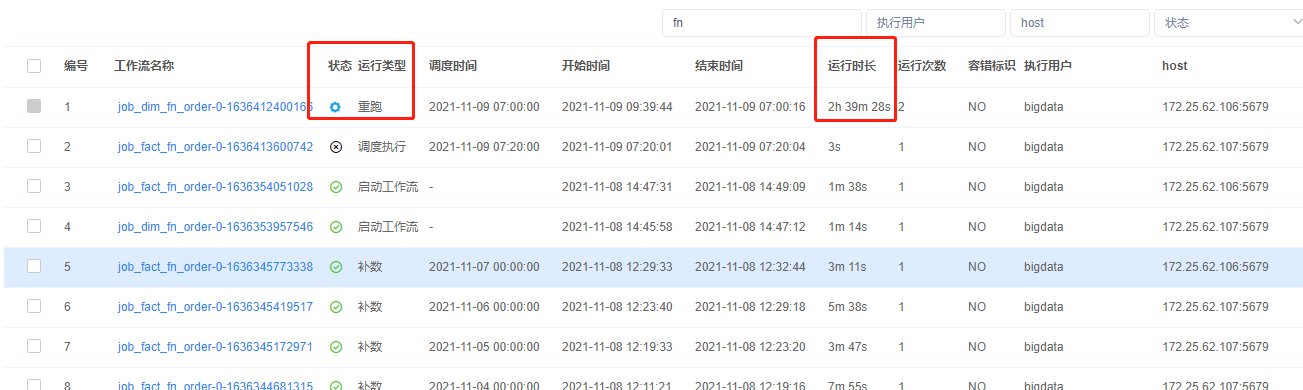Click the 运行时长 column header
The width and height of the screenshot is (1303, 390).
point(852,66)
